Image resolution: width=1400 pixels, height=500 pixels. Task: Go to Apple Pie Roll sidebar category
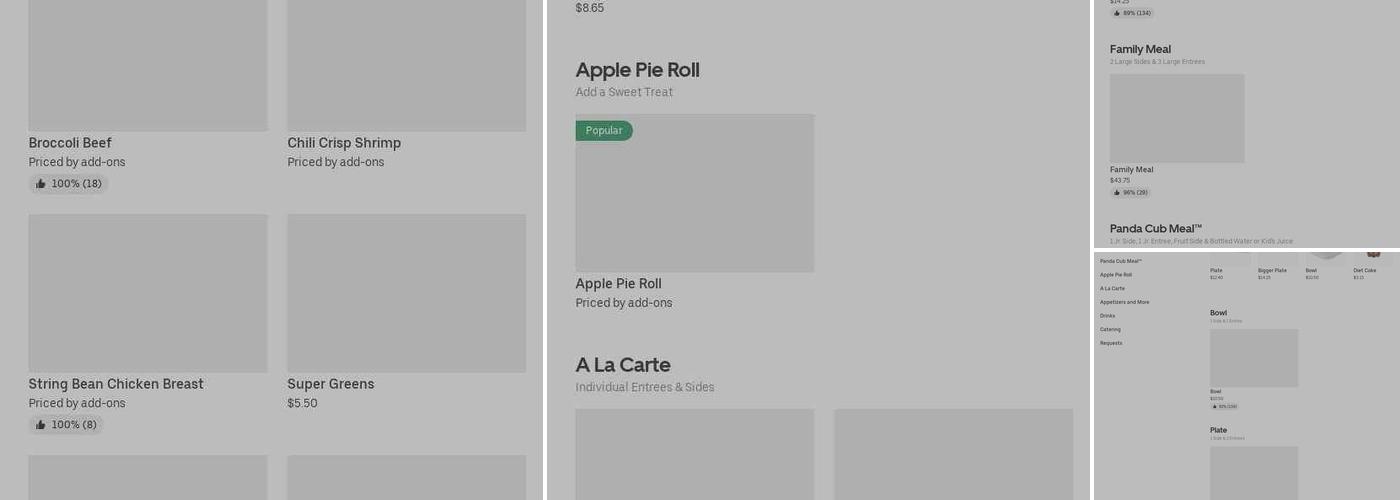pos(1116,275)
